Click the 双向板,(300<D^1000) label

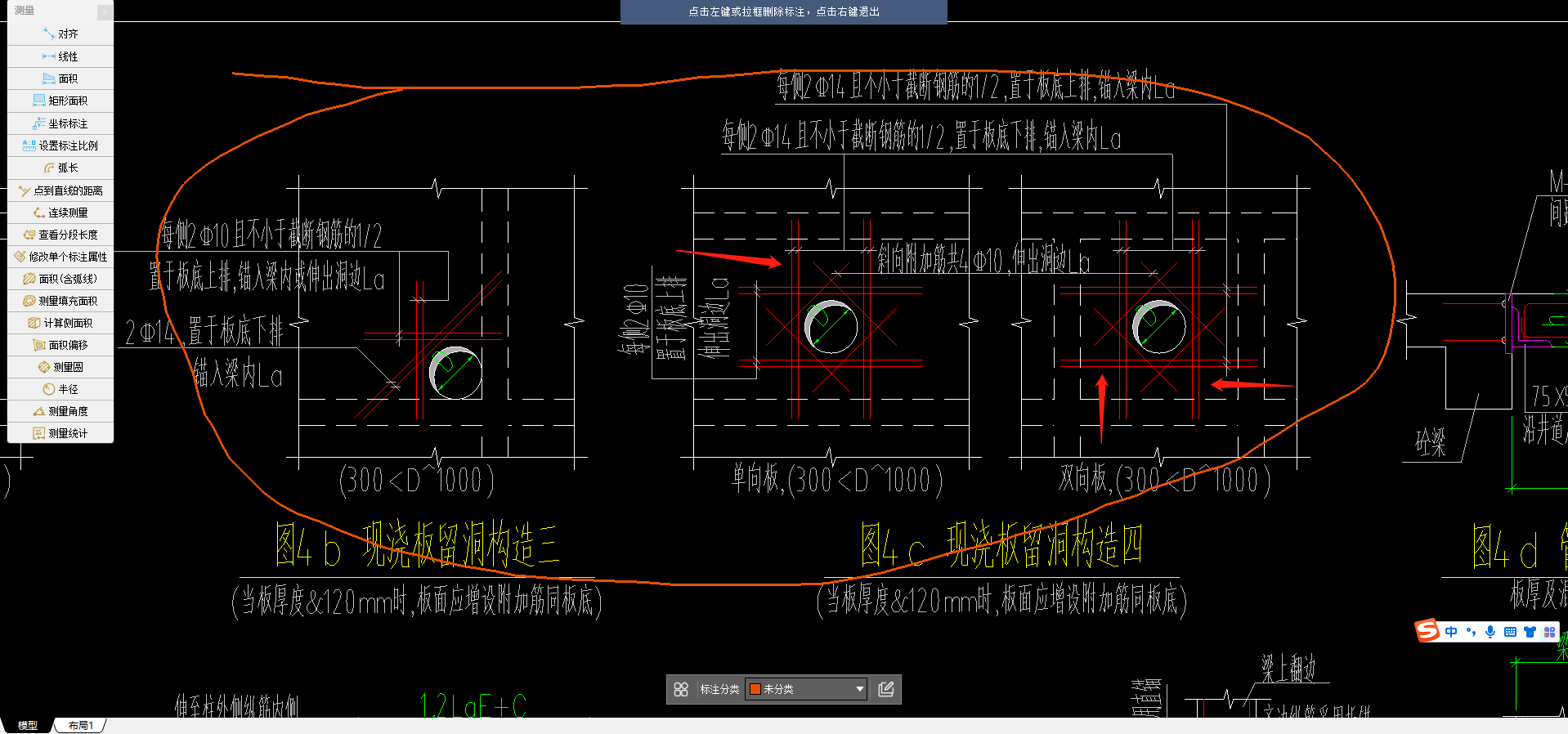coord(1165,480)
